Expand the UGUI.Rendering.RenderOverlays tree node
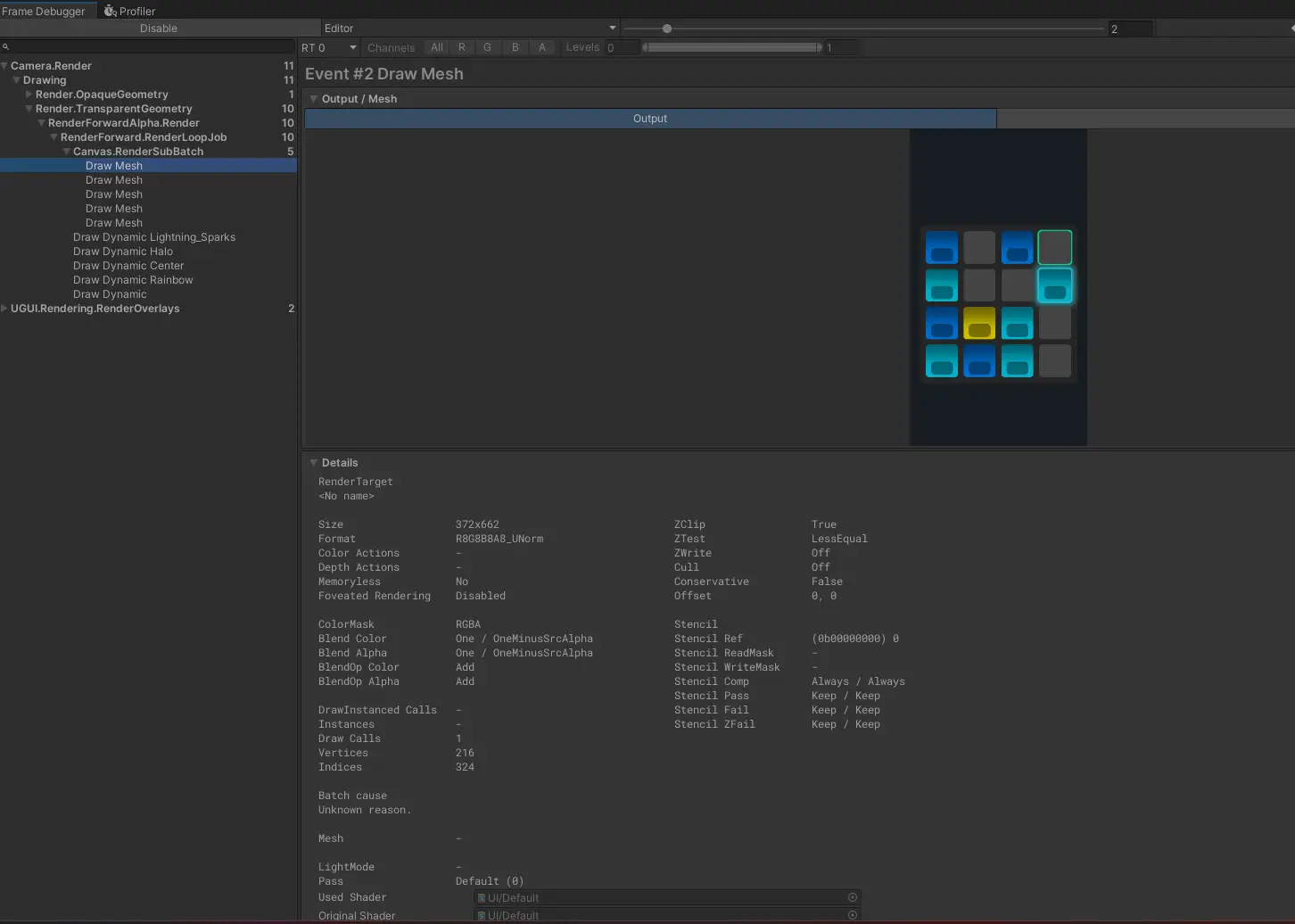The width and height of the screenshot is (1295, 924). click(4, 309)
